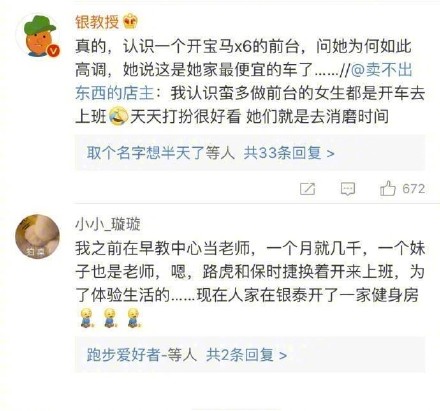Image resolution: width=440 pixels, height=411 pixels.
Task: Click the orange verified V badge
Action: pyautogui.click(x=53, y=51)
